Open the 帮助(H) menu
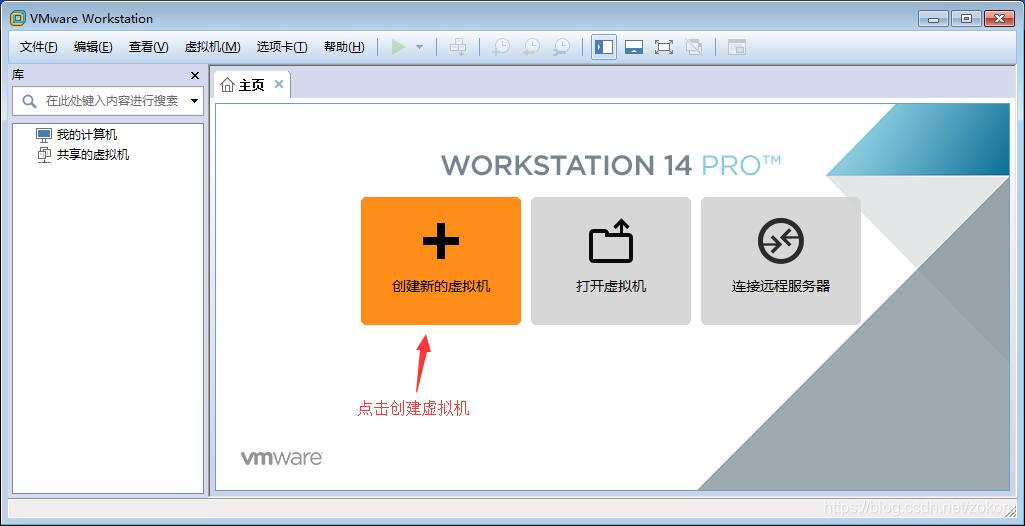The width and height of the screenshot is (1025, 526). click(344, 47)
